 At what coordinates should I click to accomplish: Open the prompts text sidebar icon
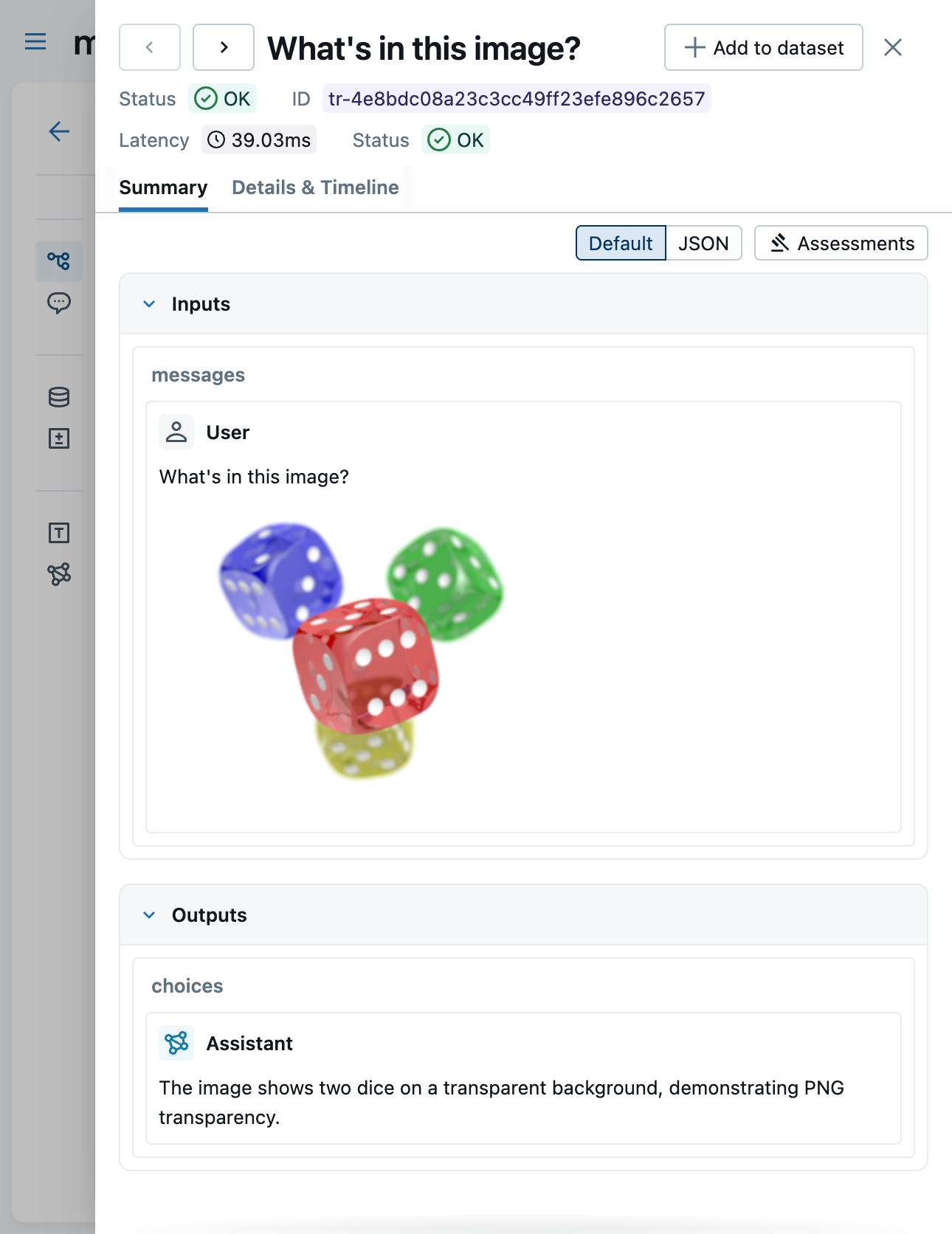coord(59,533)
